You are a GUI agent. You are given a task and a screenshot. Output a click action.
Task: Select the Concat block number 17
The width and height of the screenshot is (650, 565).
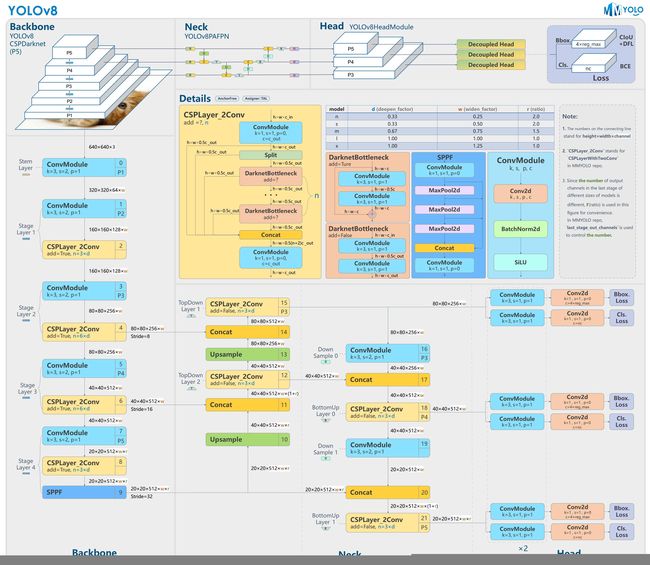(x=388, y=379)
